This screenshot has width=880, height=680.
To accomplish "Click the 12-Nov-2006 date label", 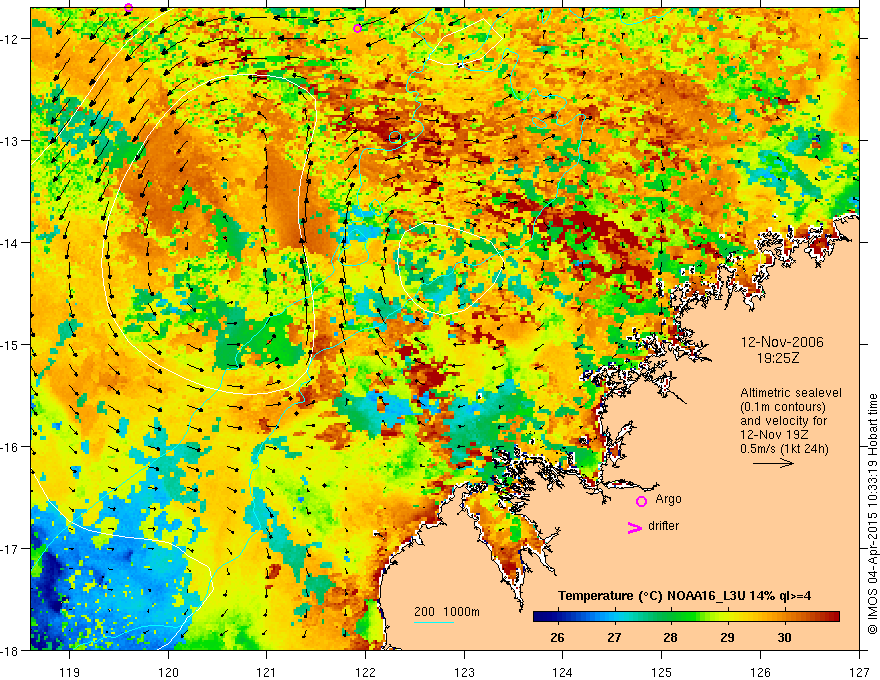I will tap(782, 342).
